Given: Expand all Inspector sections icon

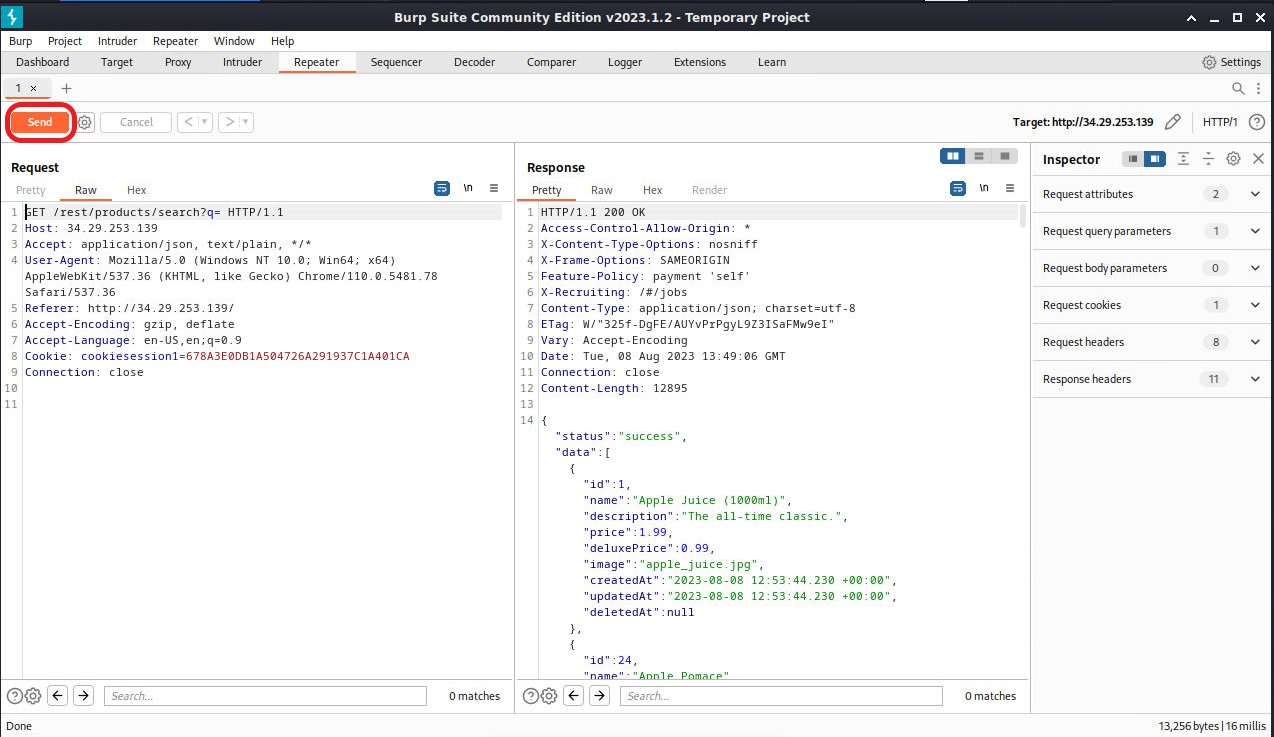Looking at the screenshot, I should click(x=1183, y=159).
